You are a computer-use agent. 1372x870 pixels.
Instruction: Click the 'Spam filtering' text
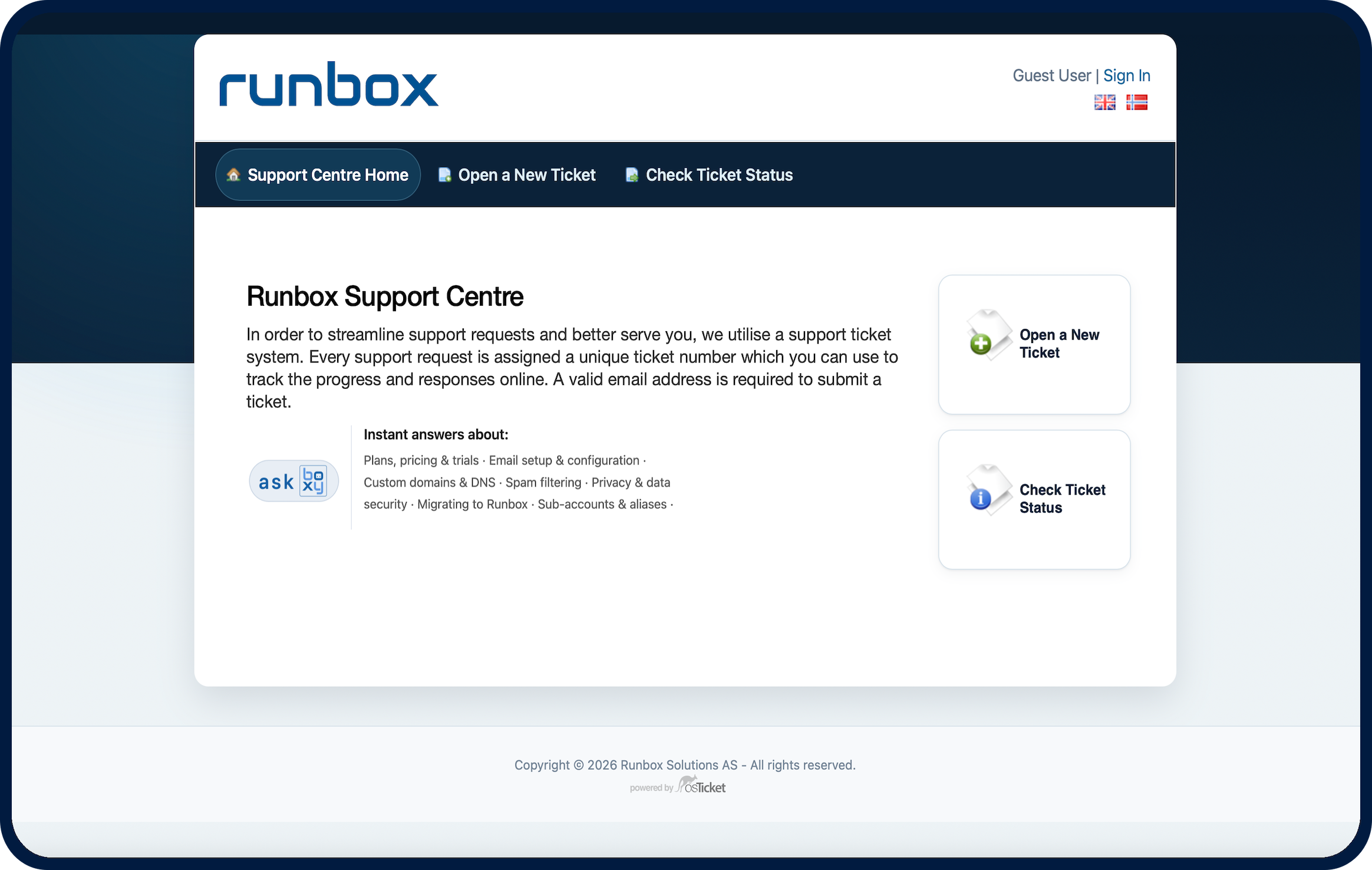(x=543, y=482)
